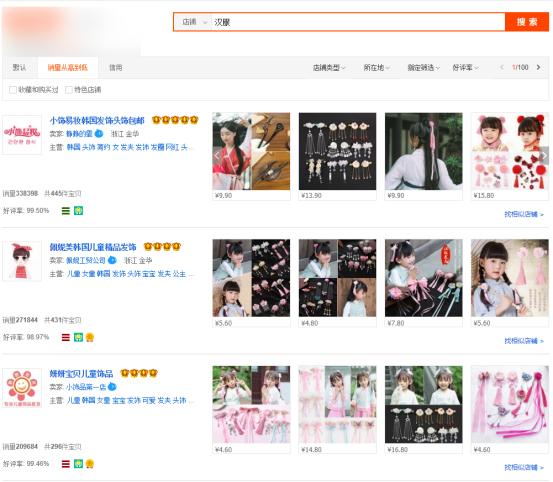The height and width of the screenshot is (482, 553).
Task: Click the search input containing 汉服
Action: [358, 22]
